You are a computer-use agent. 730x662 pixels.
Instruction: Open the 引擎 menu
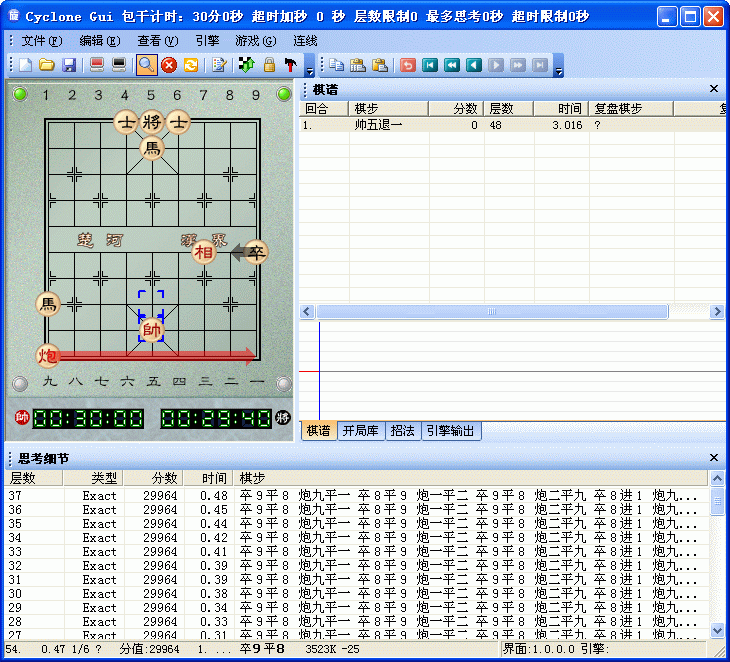207,41
